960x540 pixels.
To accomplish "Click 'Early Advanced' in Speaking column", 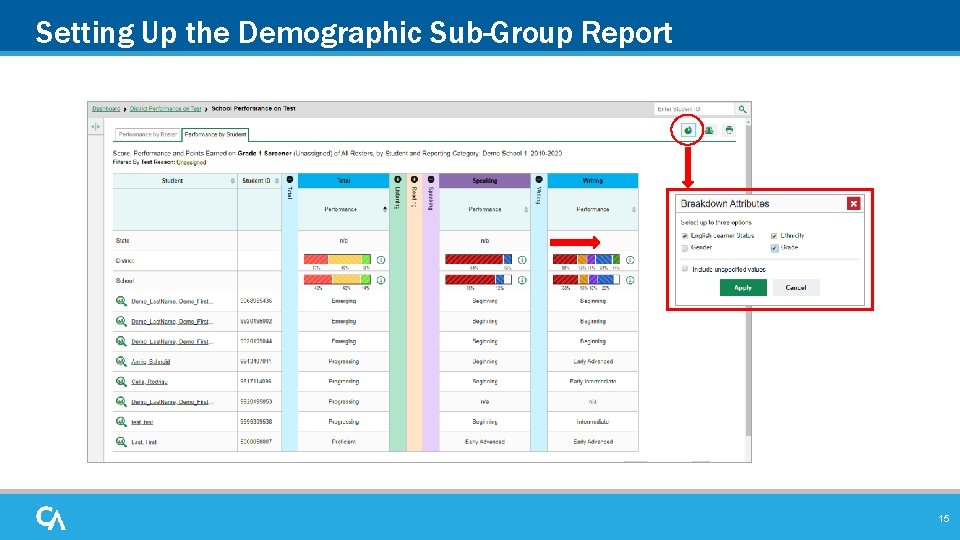I will point(485,441).
